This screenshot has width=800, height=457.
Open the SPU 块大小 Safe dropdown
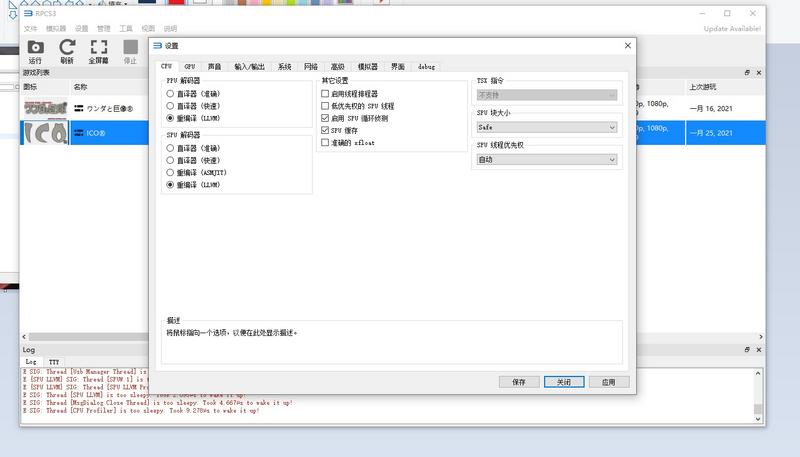[x=547, y=128]
